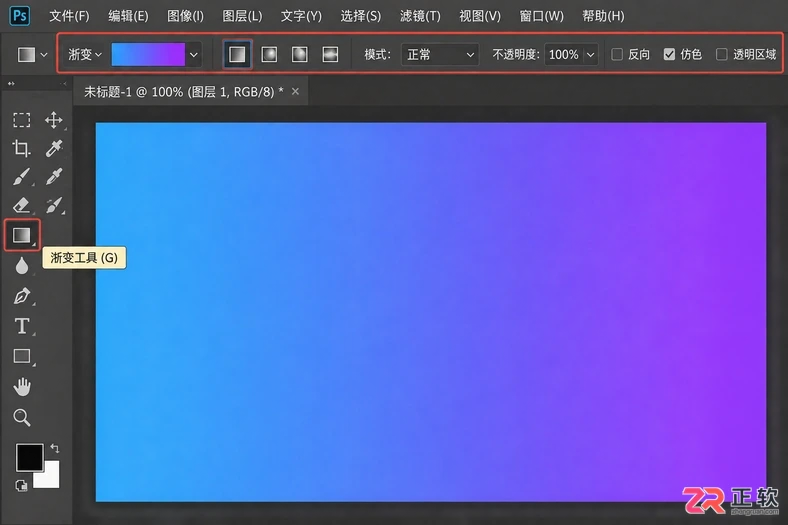788x525 pixels.
Task: Select the Eraser tool
Action: 22,205
